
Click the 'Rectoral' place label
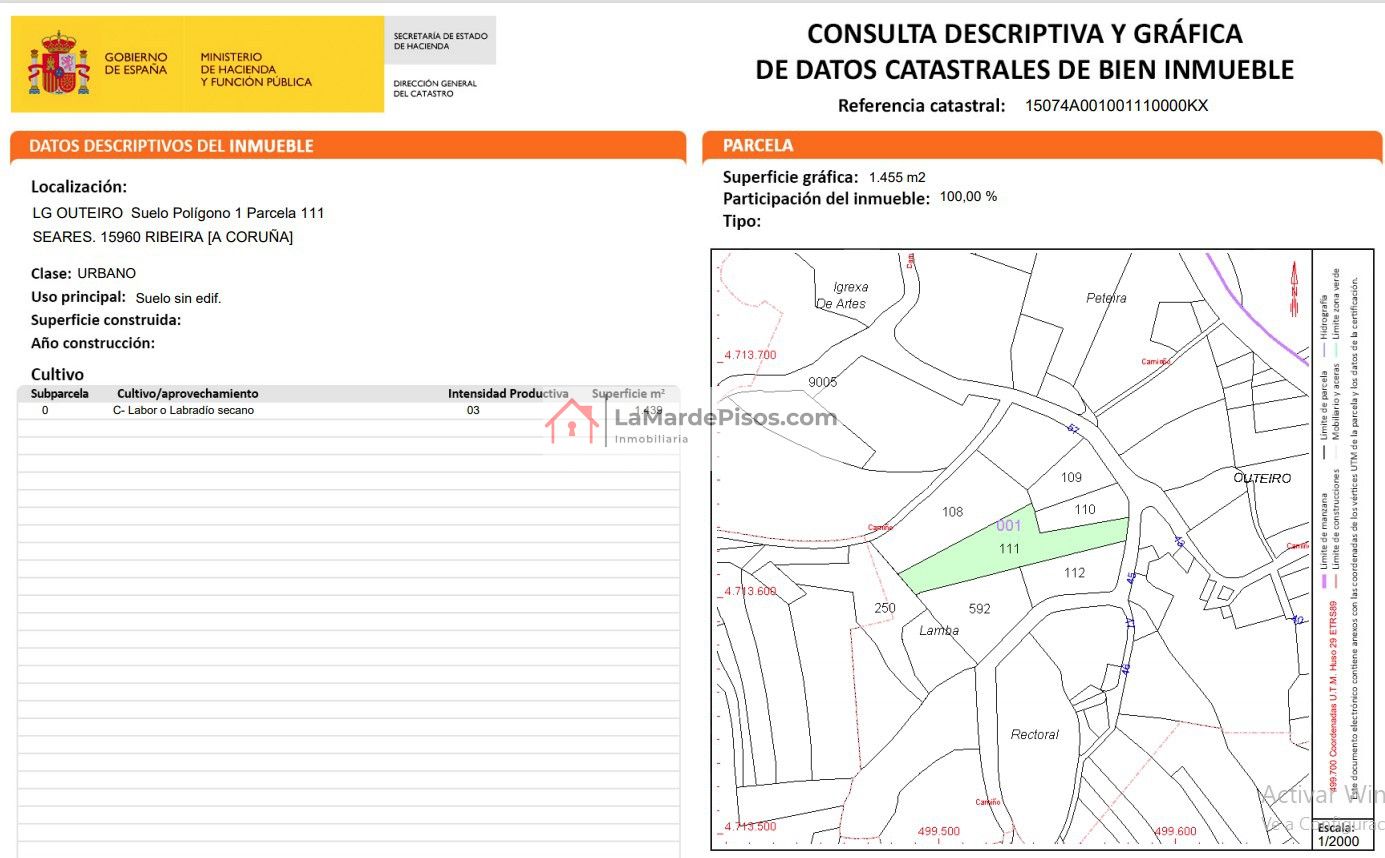pos(1034,734)
